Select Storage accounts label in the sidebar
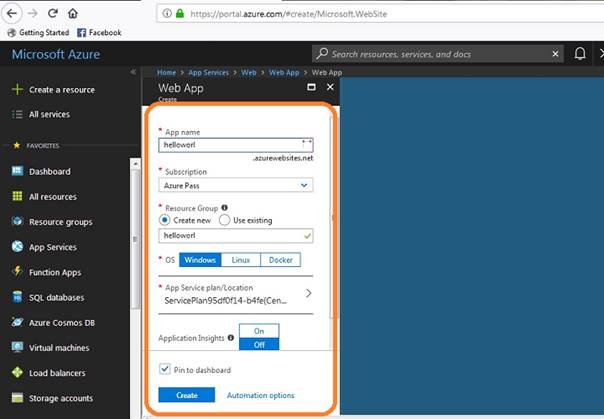The height and width of the screenshot is (419, 604). pyautogui.click(x=61, y=398)
